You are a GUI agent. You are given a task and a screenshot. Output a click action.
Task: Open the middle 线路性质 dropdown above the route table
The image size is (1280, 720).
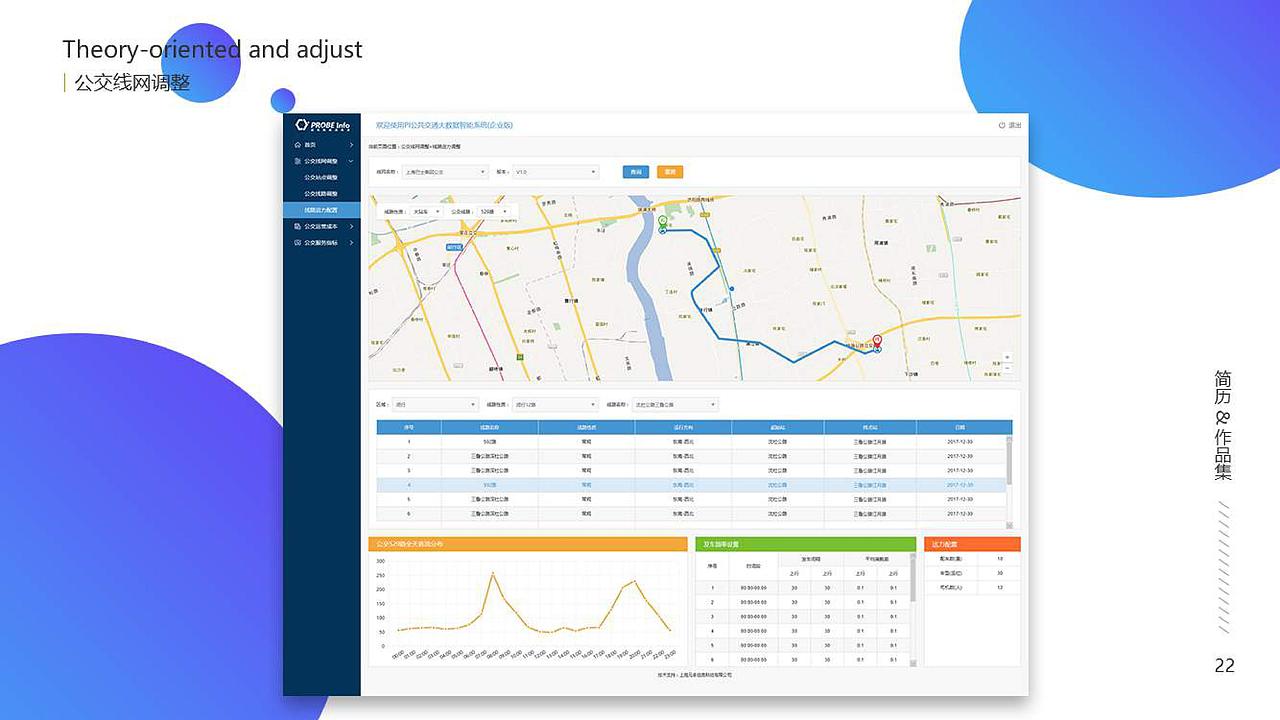555,405
